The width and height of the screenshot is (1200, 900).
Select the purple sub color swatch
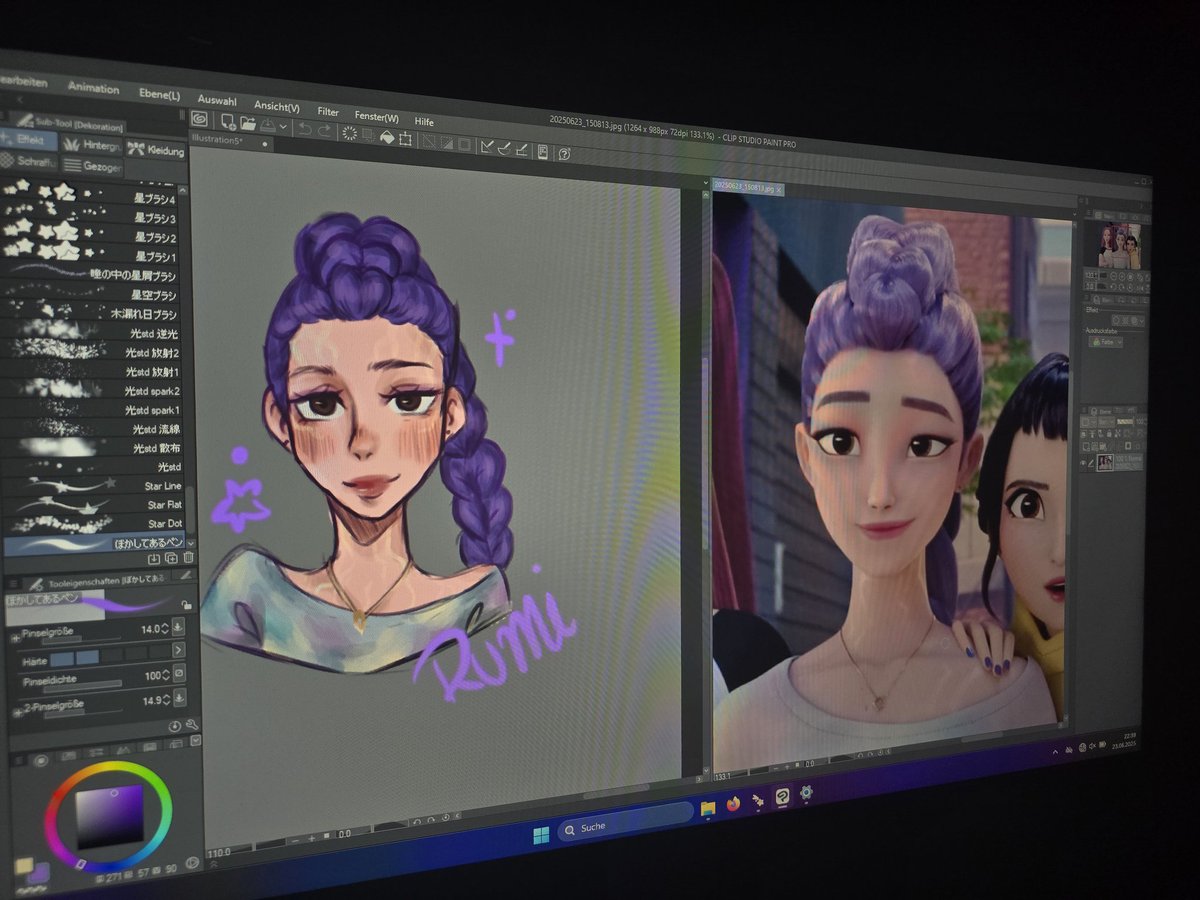point(38,875)
